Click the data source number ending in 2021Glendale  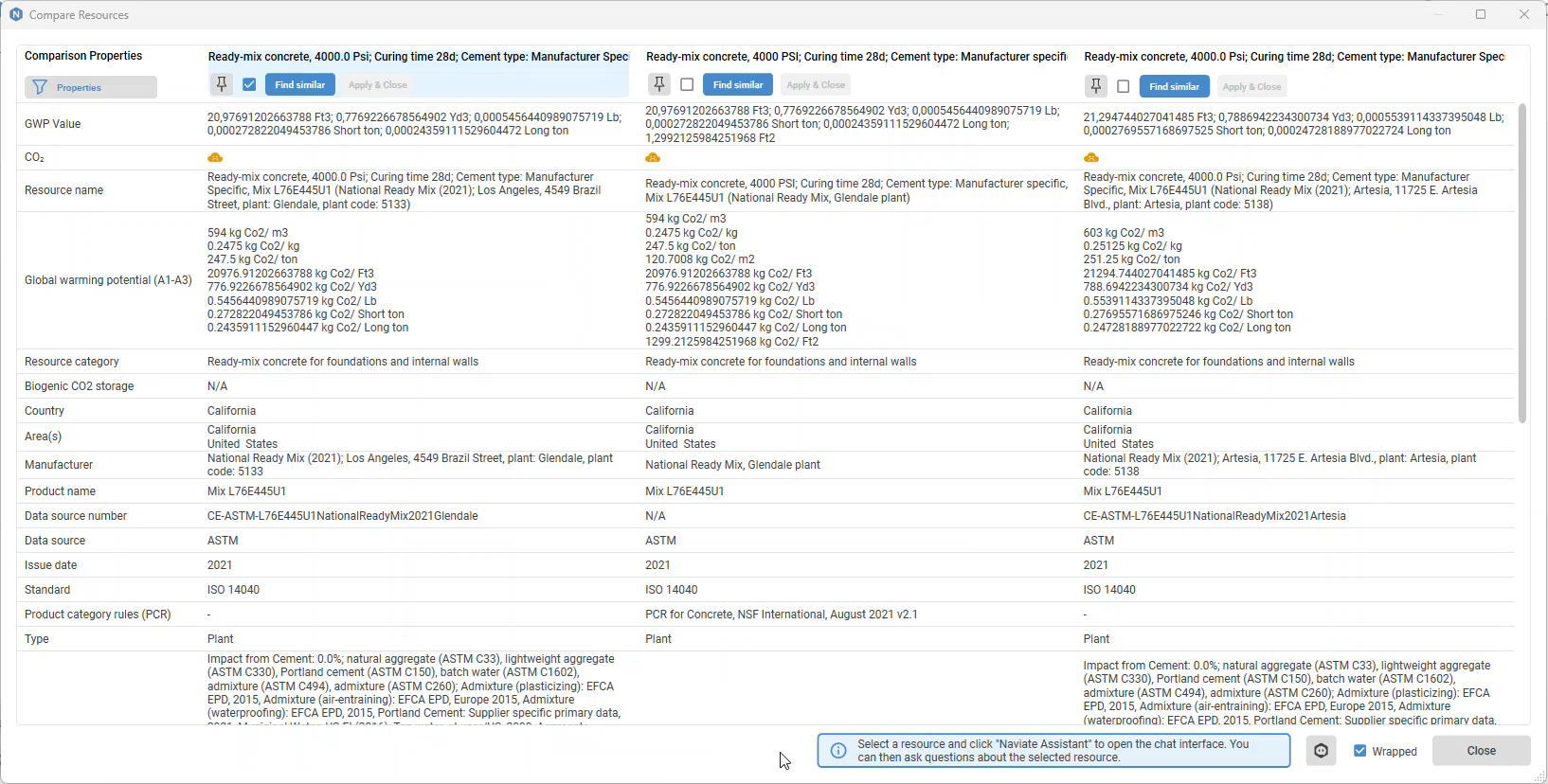coord(343,516)
